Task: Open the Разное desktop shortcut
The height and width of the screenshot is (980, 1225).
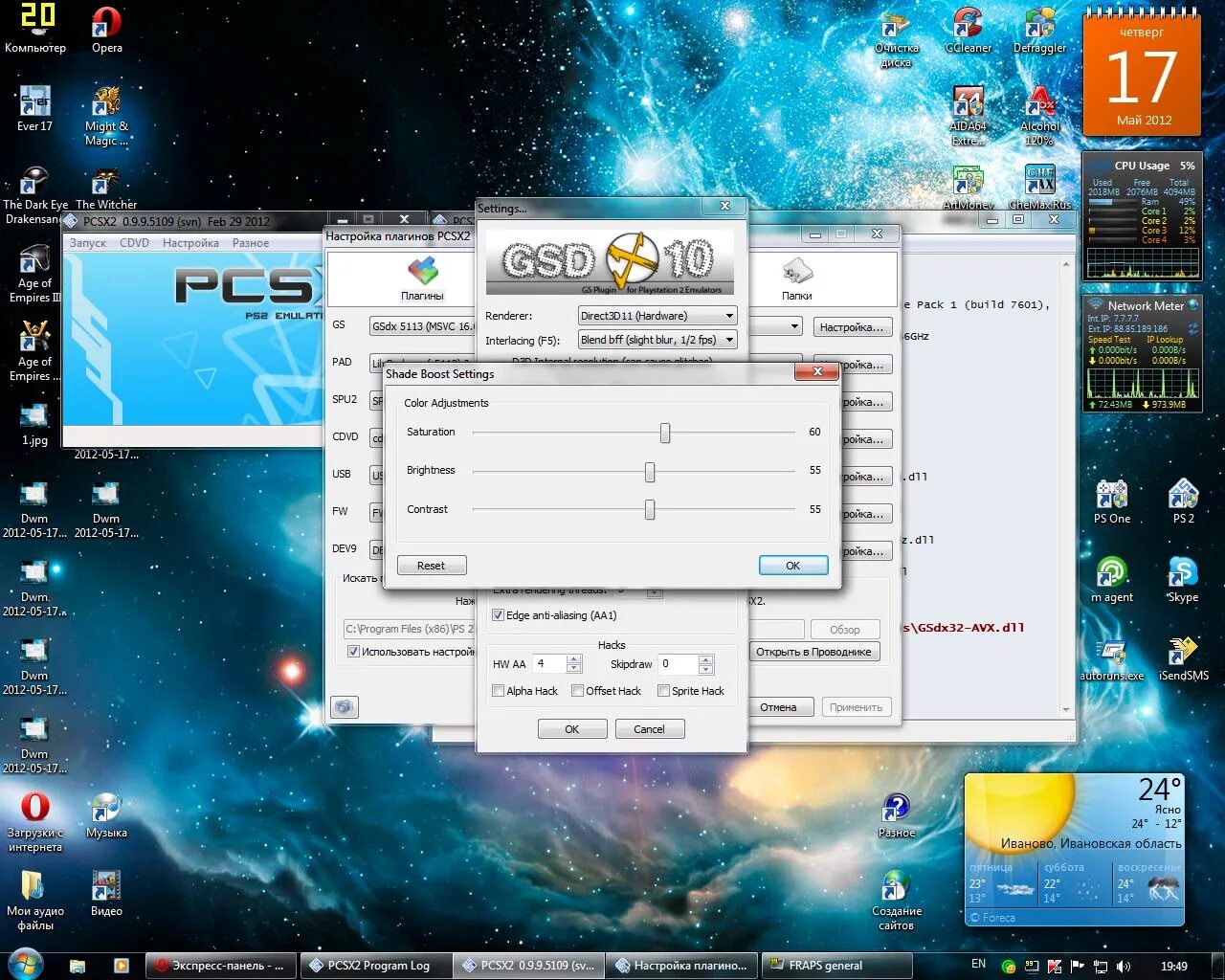Action: [x=896, y=815]
